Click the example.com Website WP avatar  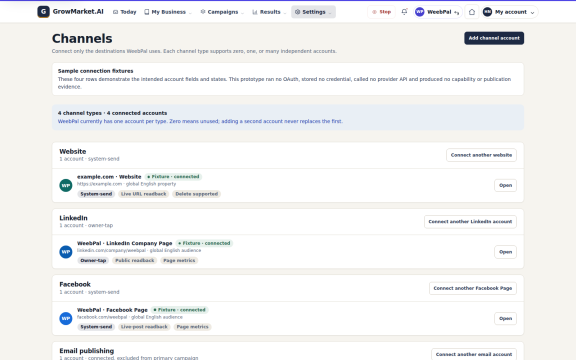tap(66, 185)
